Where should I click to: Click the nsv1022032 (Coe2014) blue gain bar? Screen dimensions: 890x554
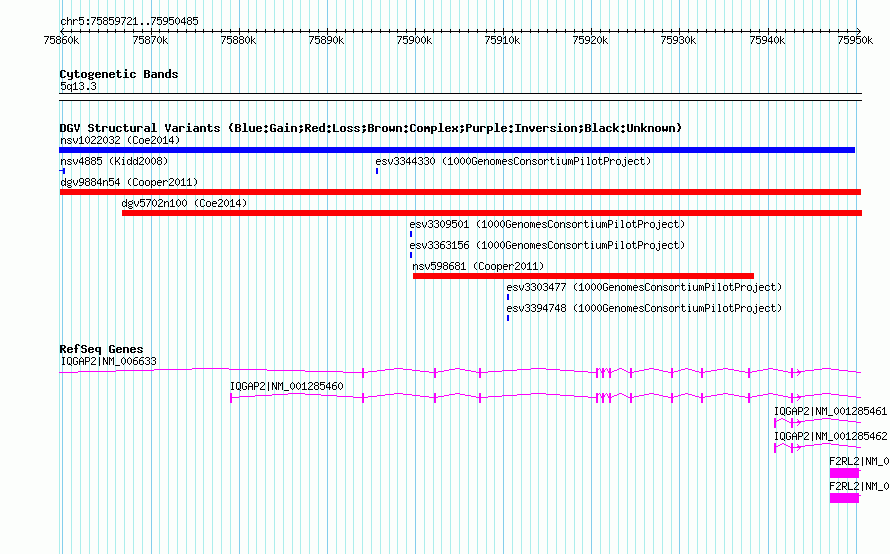[x=457, y=150]
